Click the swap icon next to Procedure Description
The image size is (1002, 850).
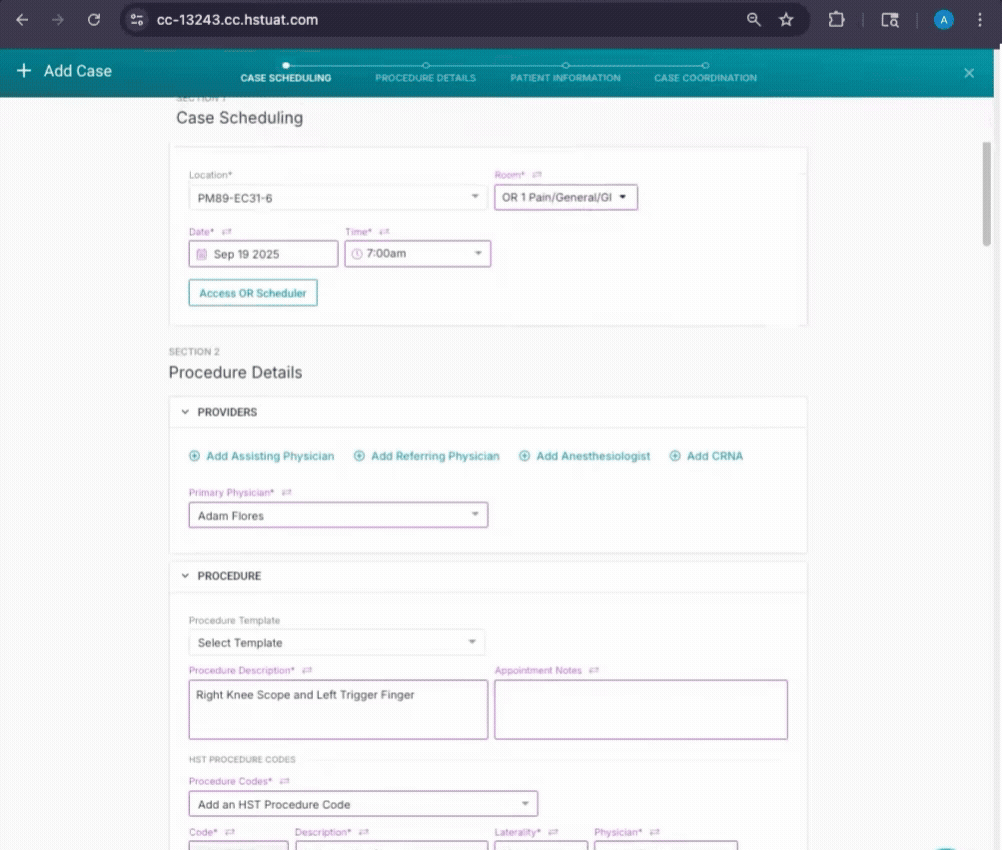click(307, 670)
